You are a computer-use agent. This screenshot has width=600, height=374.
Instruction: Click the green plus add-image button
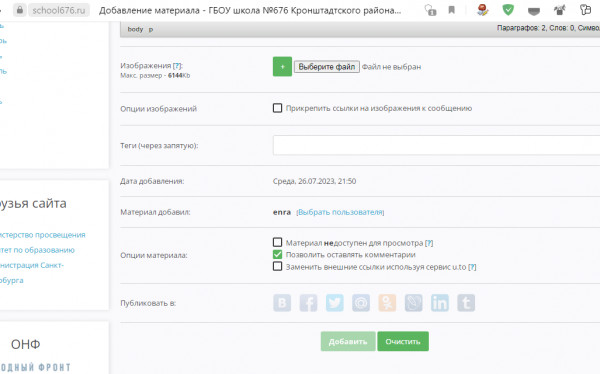click(282, 67)
